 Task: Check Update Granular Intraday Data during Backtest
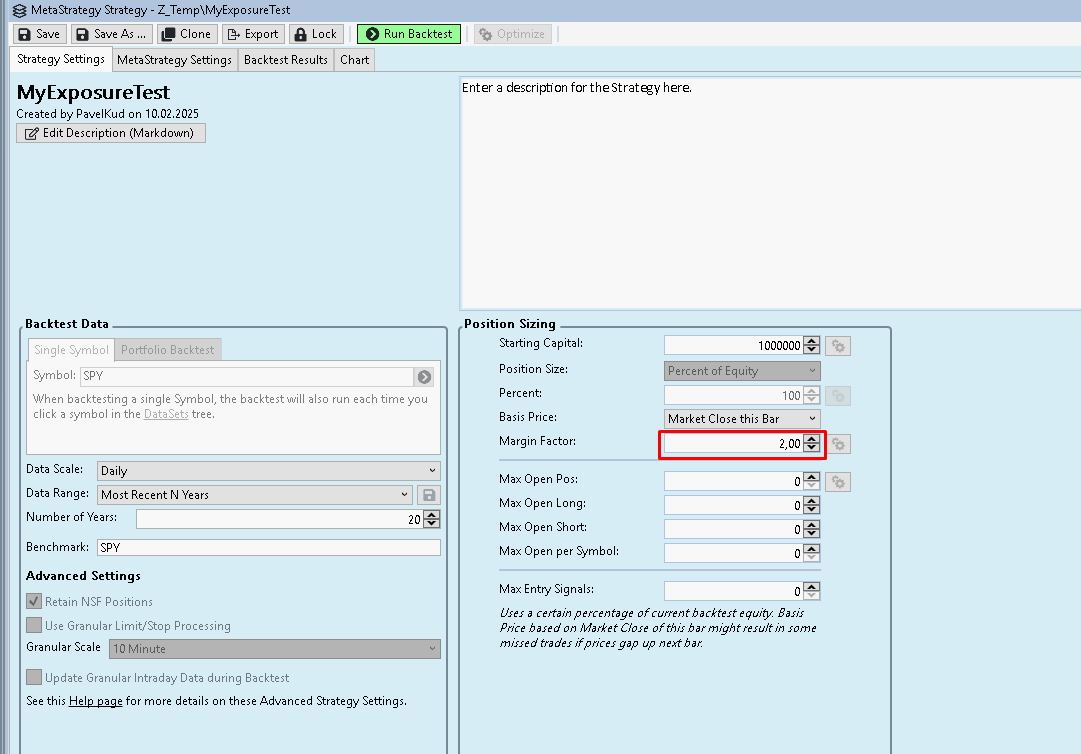[35, 678]
